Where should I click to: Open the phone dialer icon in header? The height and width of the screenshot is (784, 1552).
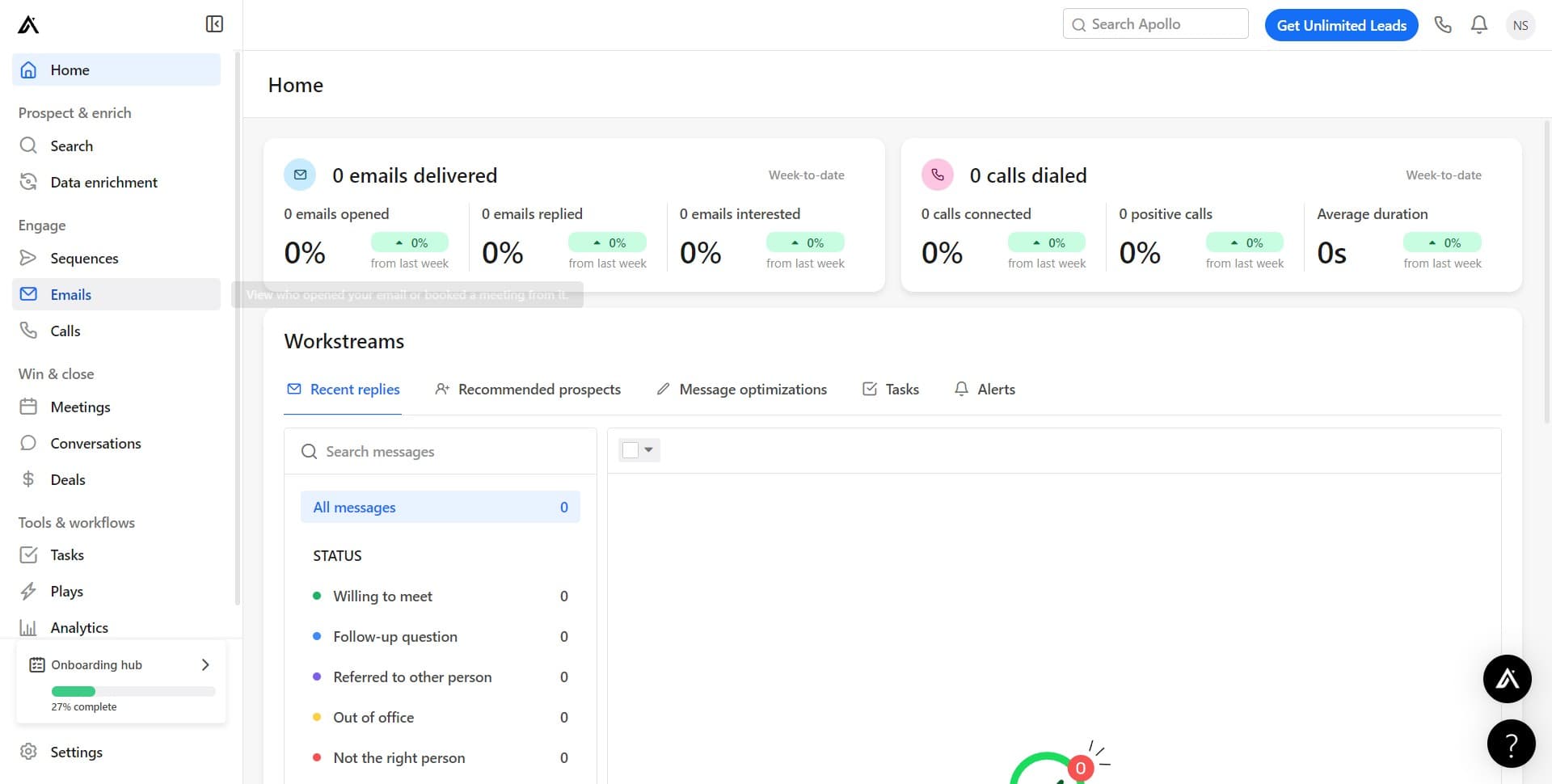pos(1443,25)
